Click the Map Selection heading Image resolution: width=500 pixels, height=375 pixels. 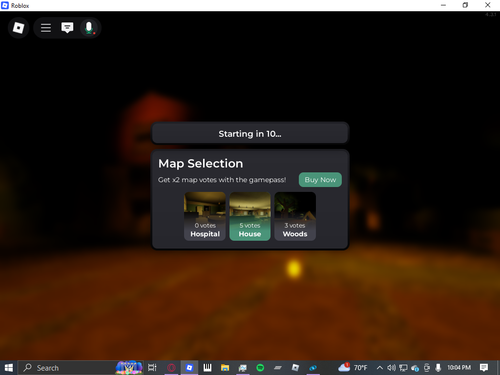click(201, 163)
